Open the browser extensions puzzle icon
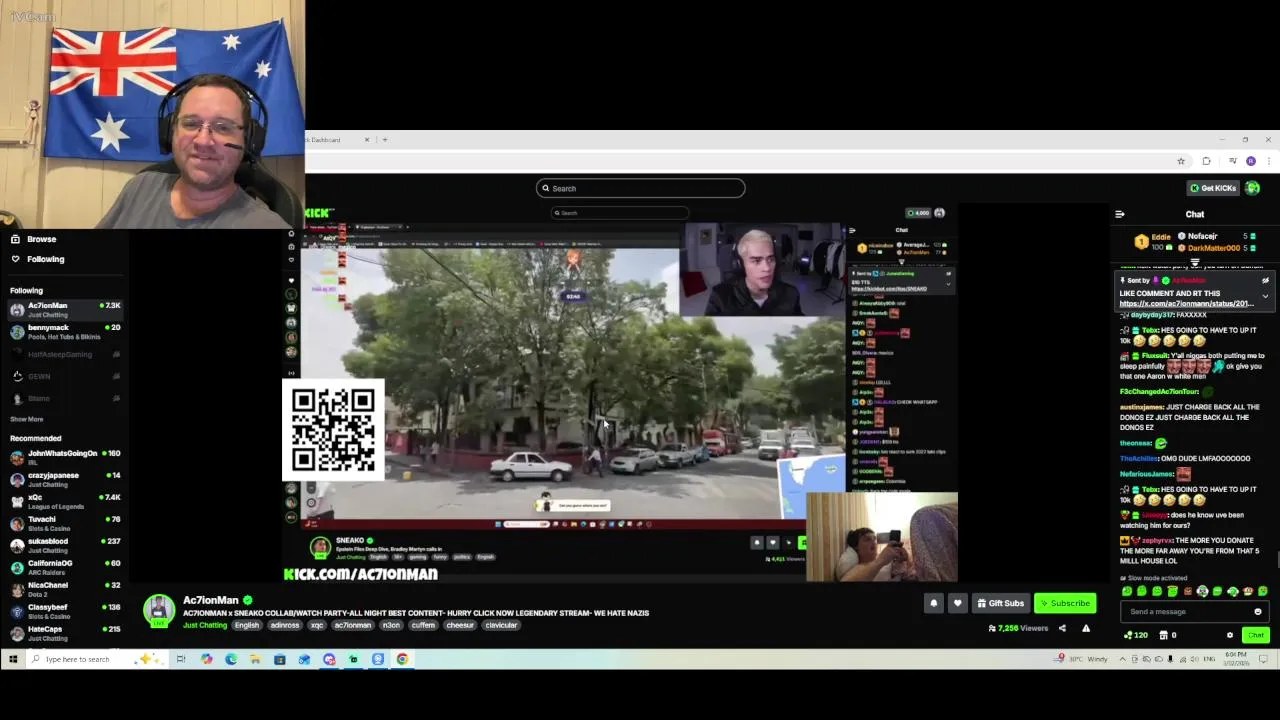 point(1206,161)
